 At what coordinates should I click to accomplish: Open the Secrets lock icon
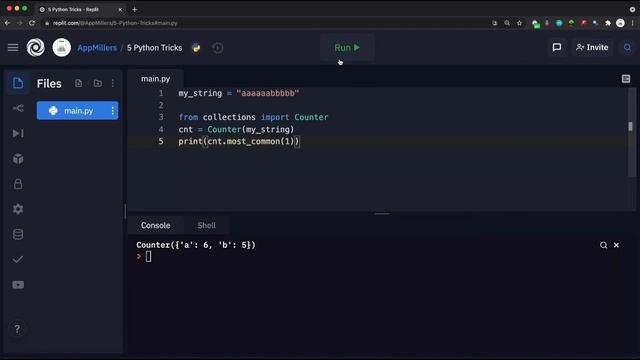[18, 184]
